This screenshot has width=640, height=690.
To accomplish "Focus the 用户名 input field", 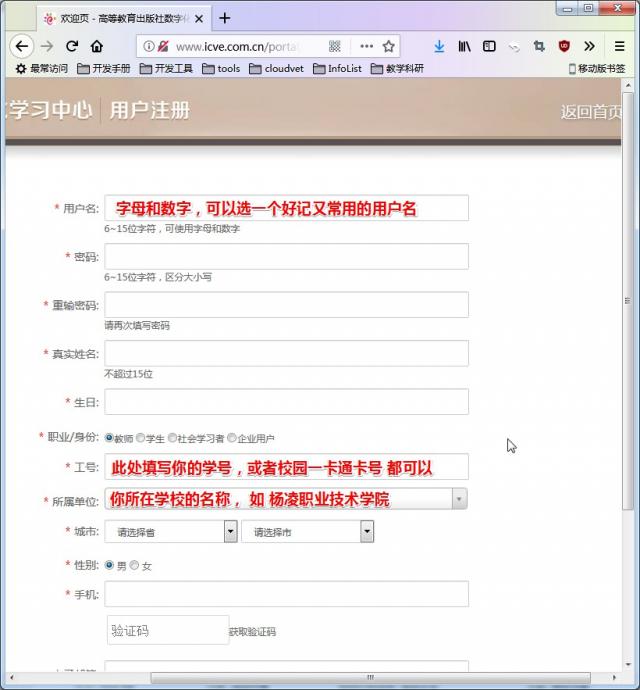I will point(287,208).
